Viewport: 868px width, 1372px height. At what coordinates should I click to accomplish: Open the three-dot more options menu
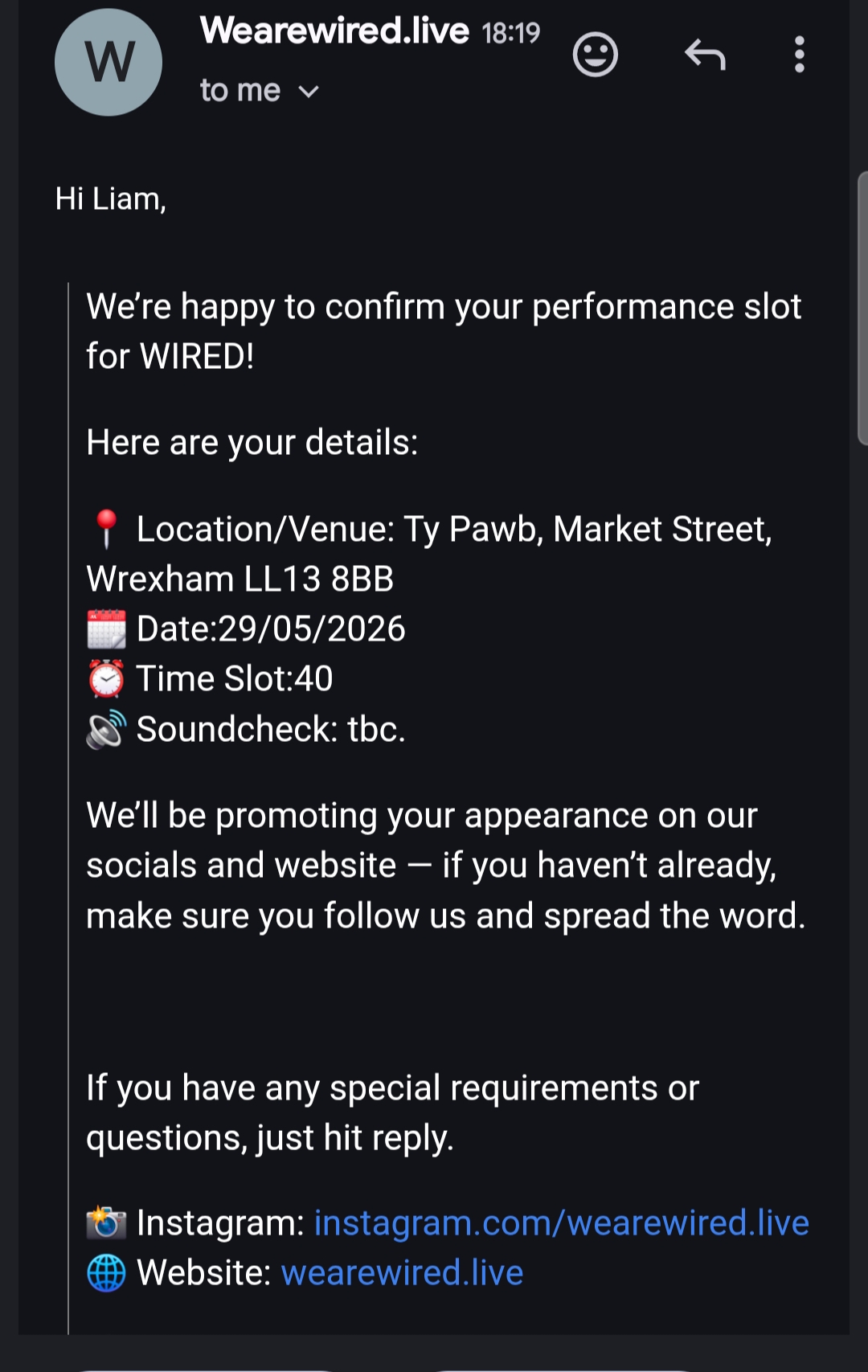[x=799, y=55]
